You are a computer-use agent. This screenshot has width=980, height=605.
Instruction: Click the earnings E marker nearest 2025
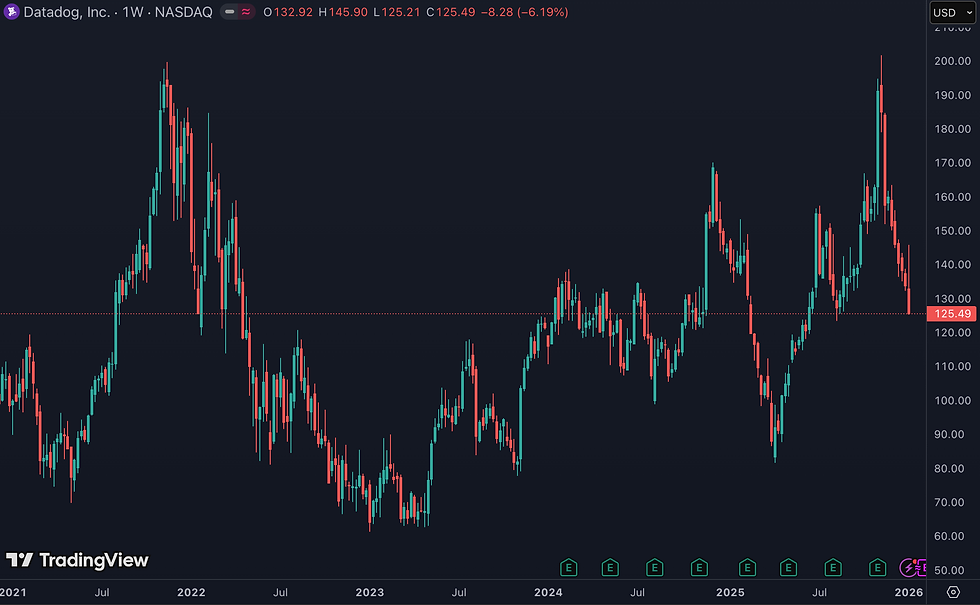click(x=747, y=568)
